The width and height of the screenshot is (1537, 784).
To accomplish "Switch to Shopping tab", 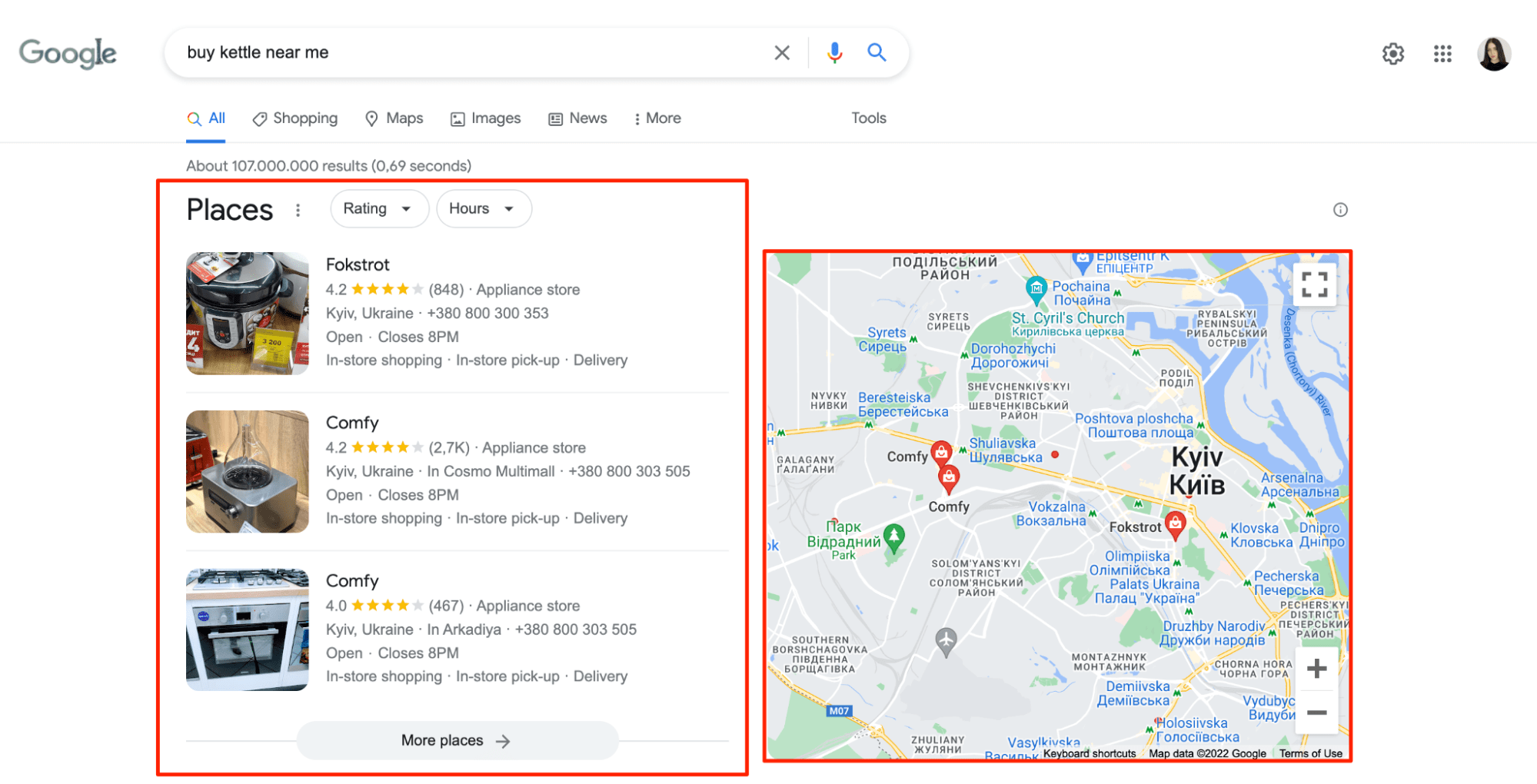I will click(295, 118).
